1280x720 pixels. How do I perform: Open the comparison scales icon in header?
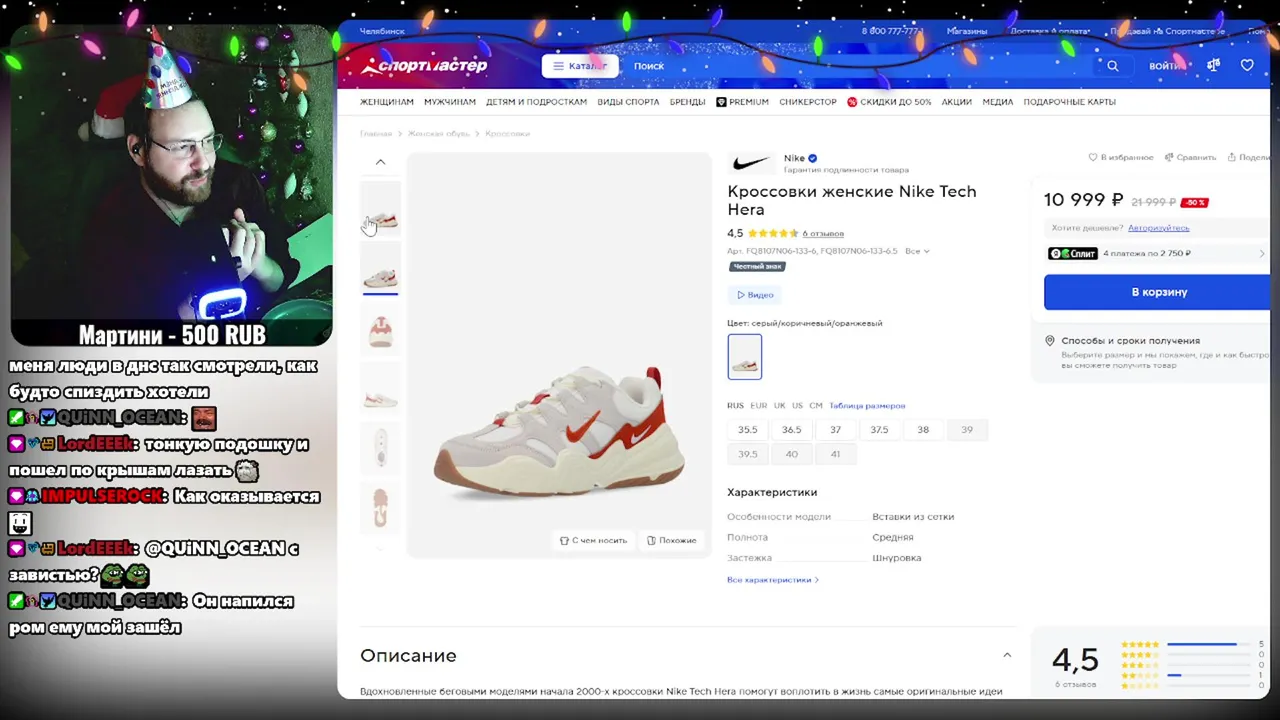pos(1213,66)
